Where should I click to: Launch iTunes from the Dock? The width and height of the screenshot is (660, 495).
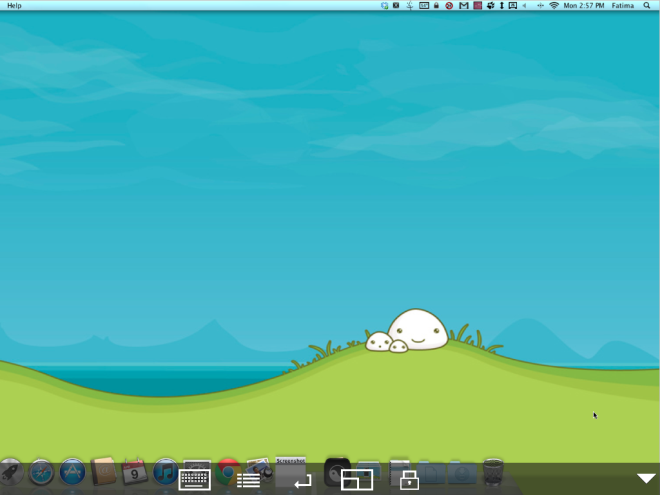[x=165, y=471]
